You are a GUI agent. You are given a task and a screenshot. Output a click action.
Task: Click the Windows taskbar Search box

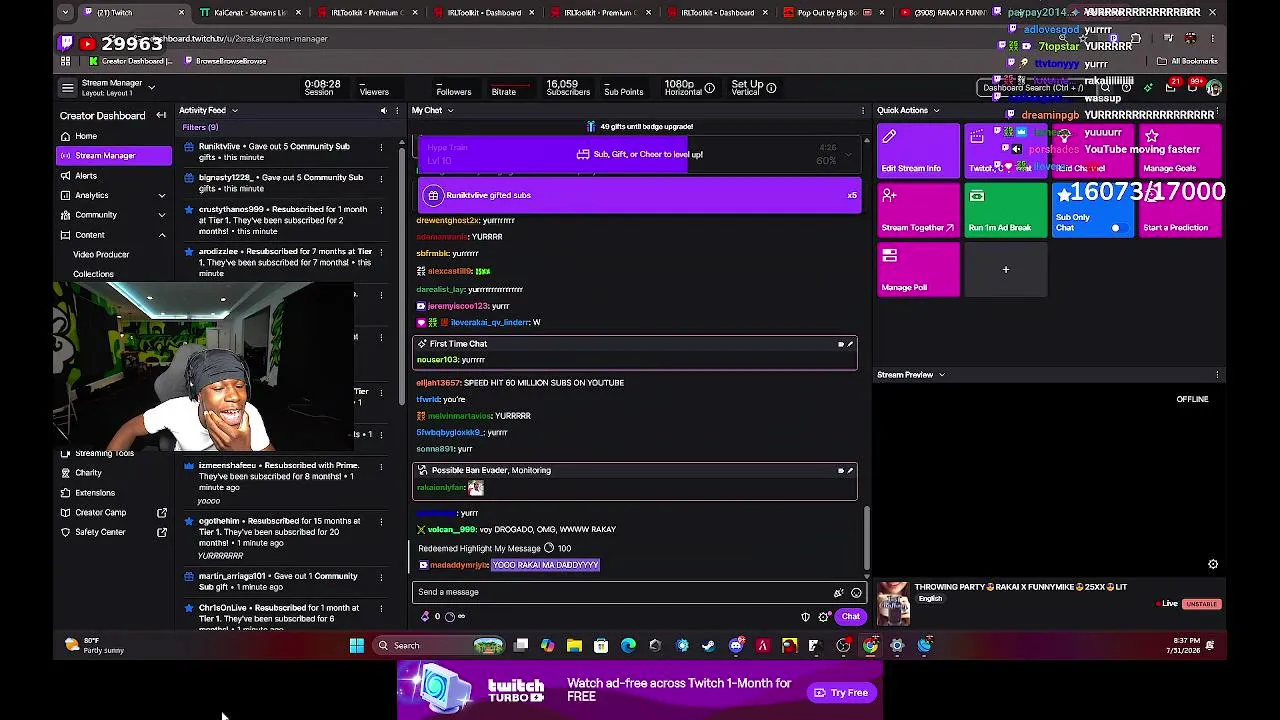coord(438,646)
